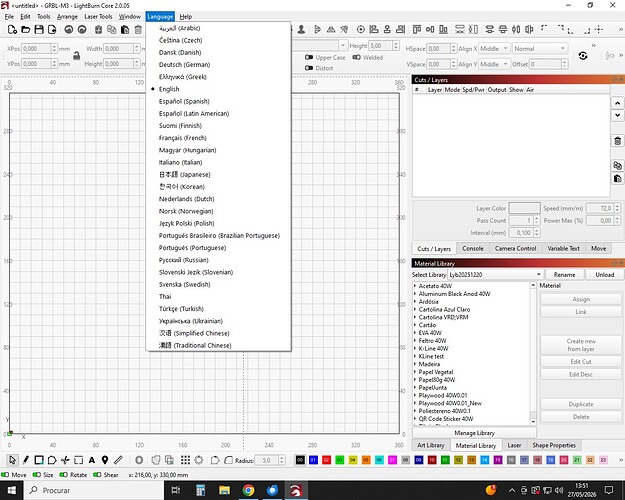Open Google Chrome from the taskbar
This screenshot has width=625, height=500.
248,490
